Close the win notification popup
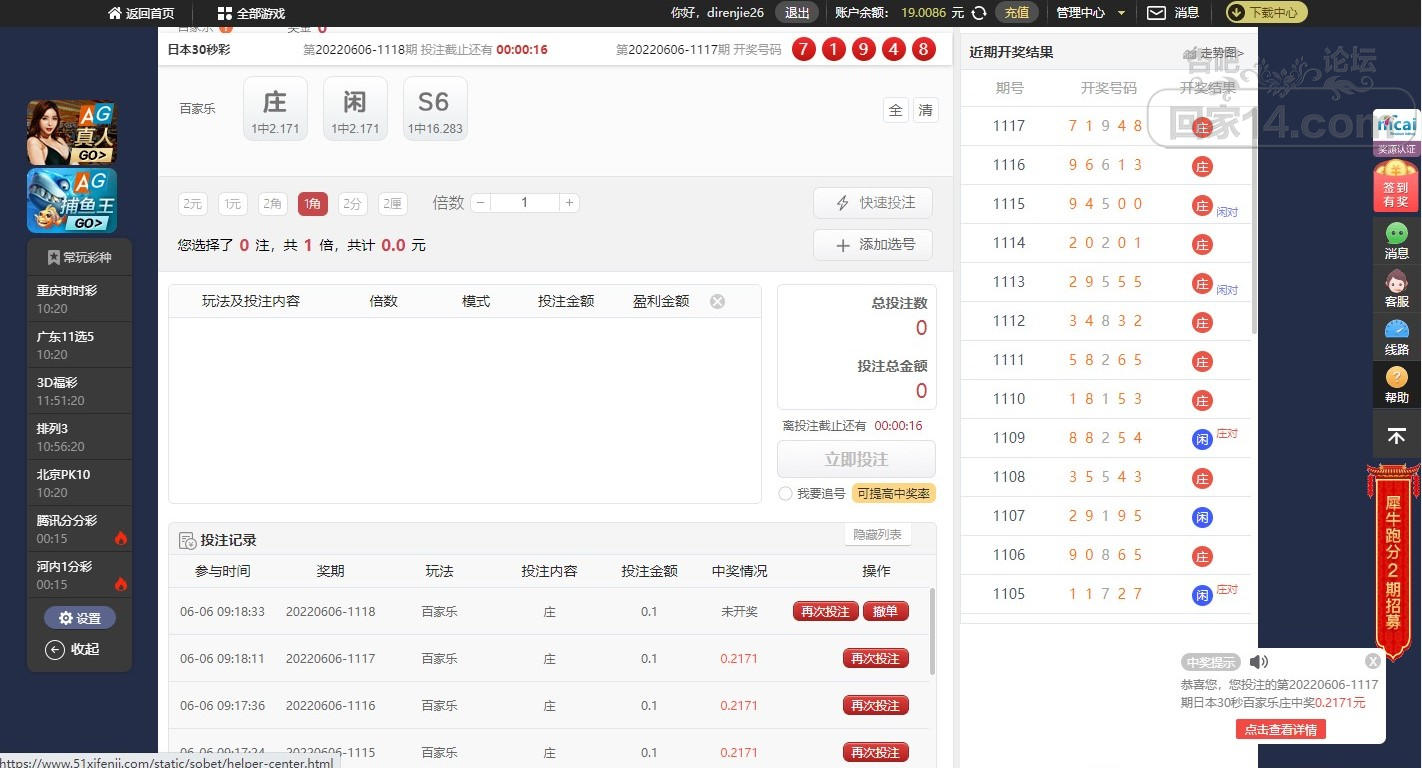1422x768 pixels. coord(1373,661)
